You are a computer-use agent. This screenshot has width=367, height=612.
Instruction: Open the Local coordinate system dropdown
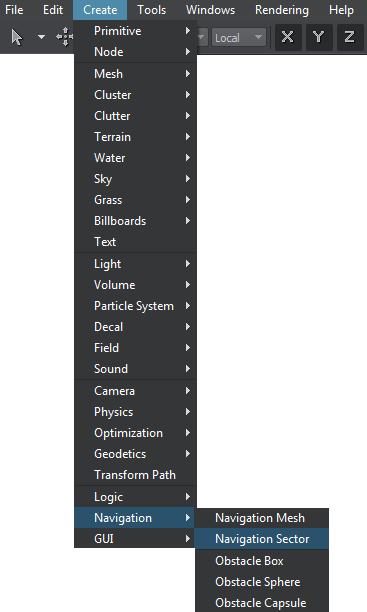(239, 37)
